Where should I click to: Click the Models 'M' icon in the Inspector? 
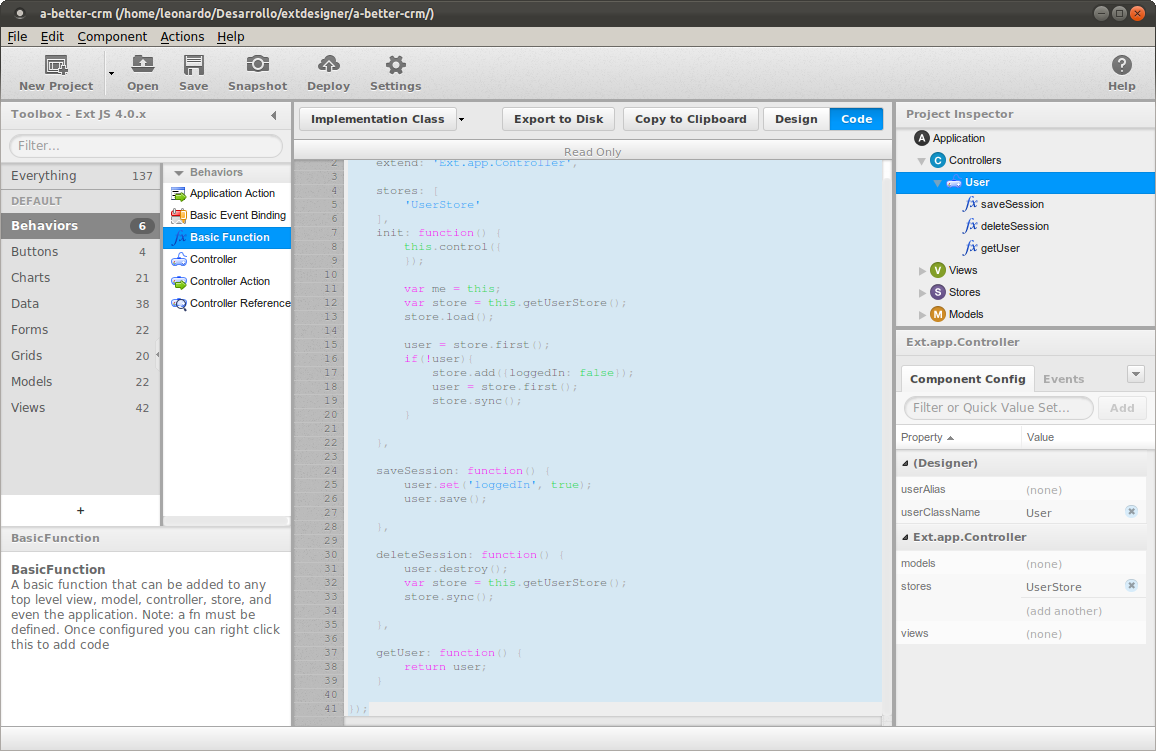tap(938, 315)
